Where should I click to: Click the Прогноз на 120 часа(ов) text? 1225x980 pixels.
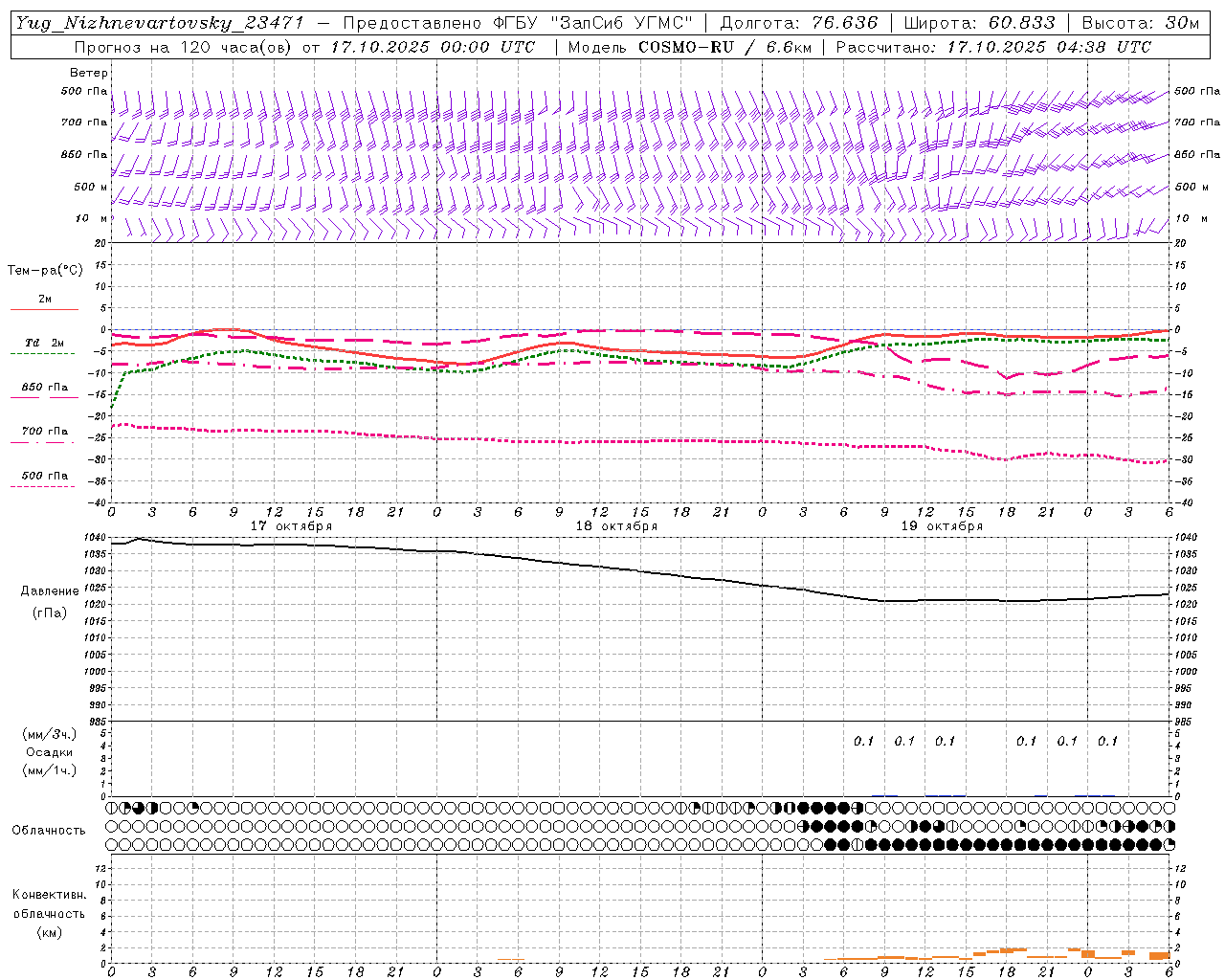(185, 47)
